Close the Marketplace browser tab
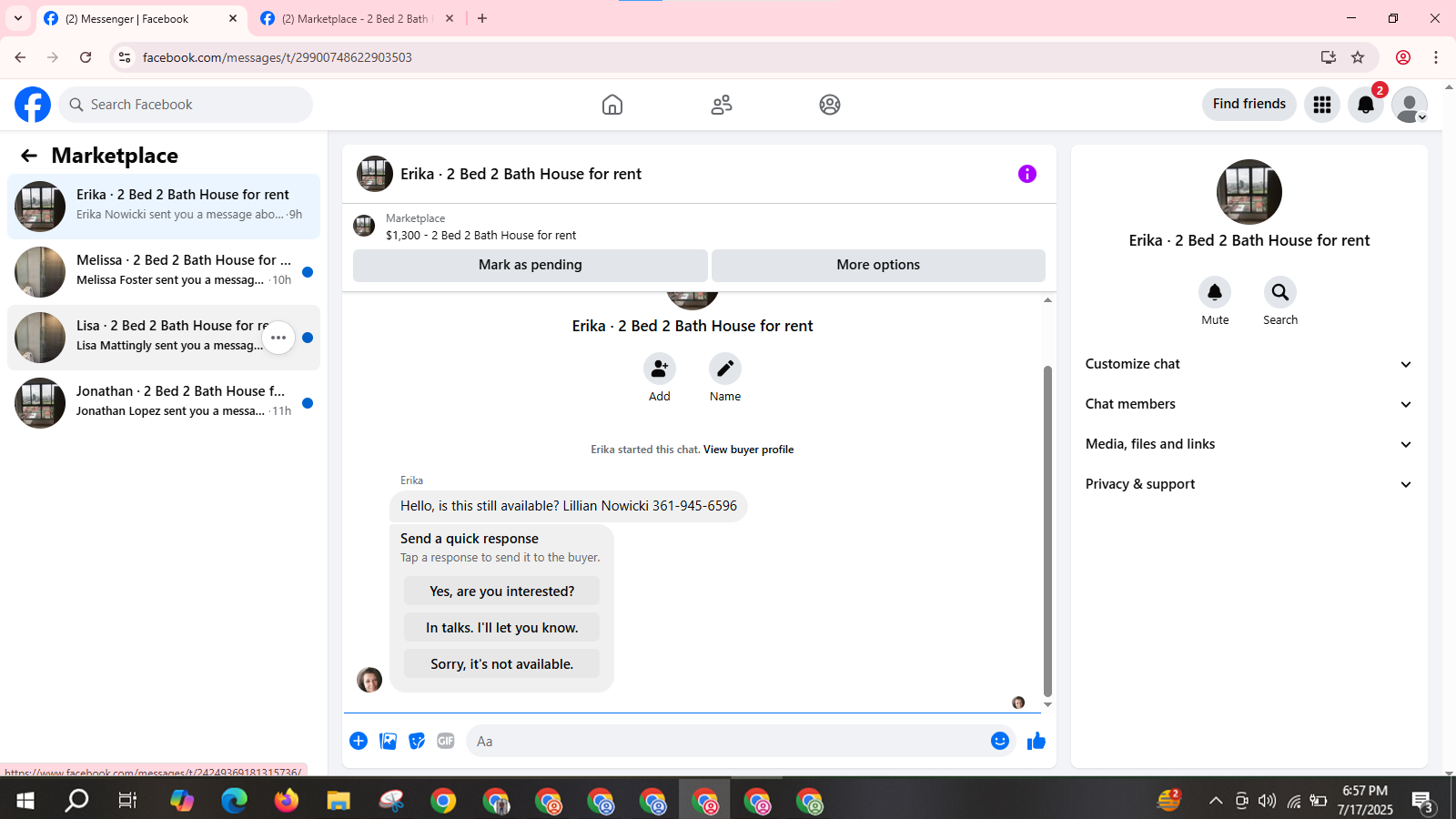 [x=450, y=18]
